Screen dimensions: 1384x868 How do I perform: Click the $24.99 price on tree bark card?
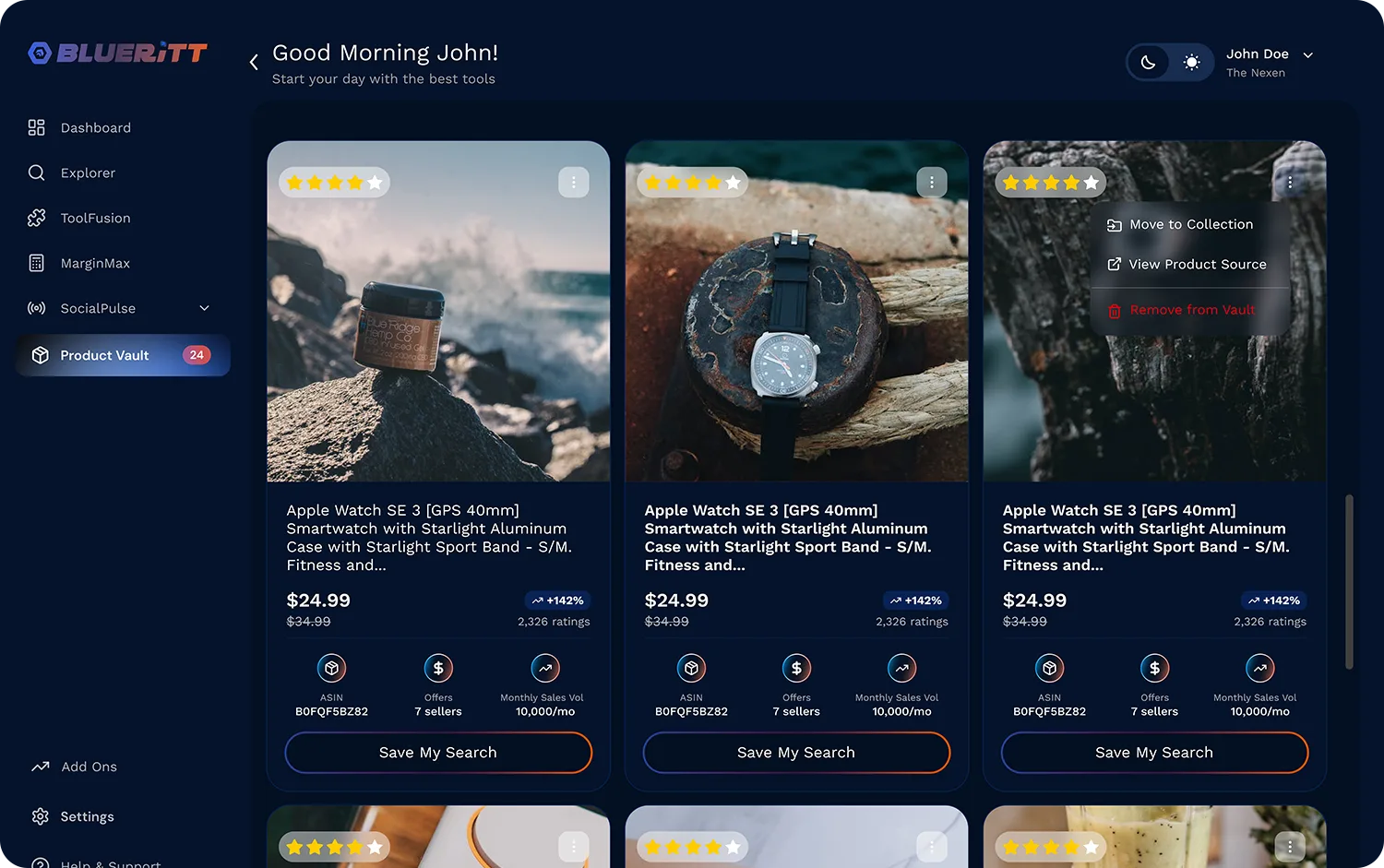point(1034,600)
